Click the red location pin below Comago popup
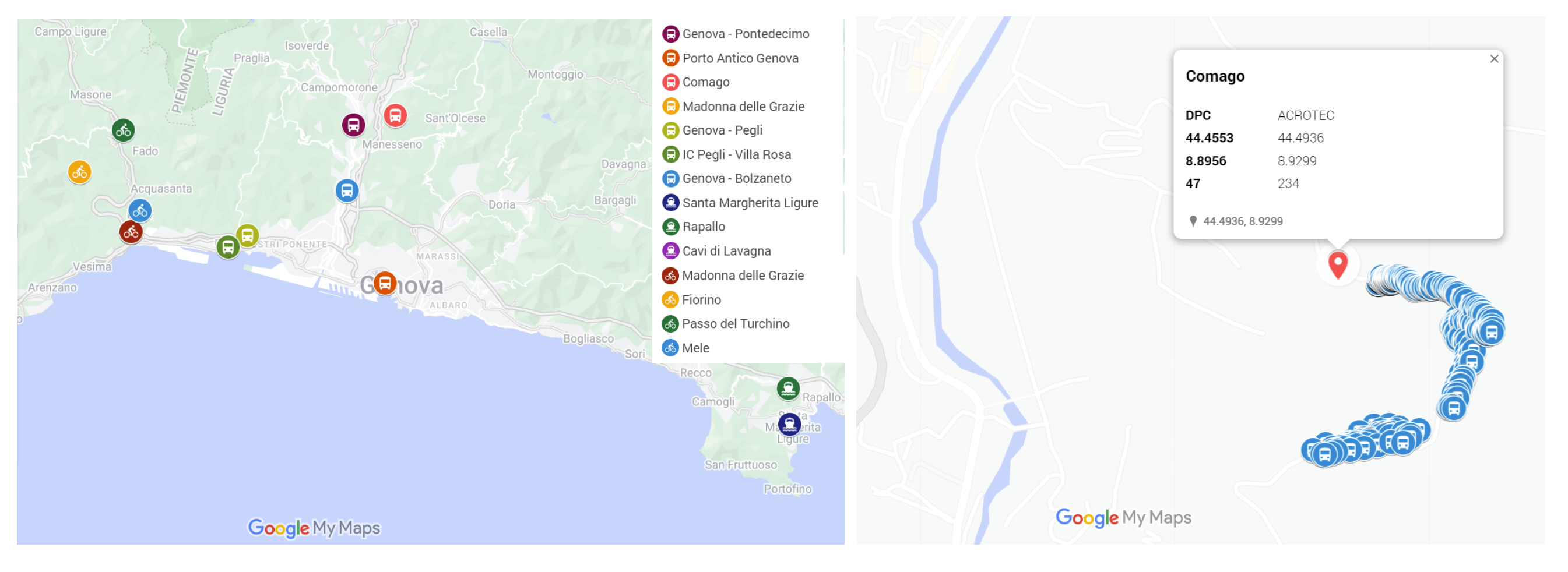Image resolution: width=1568 pixels, height=572 pixels. [x=1337, y=264]
